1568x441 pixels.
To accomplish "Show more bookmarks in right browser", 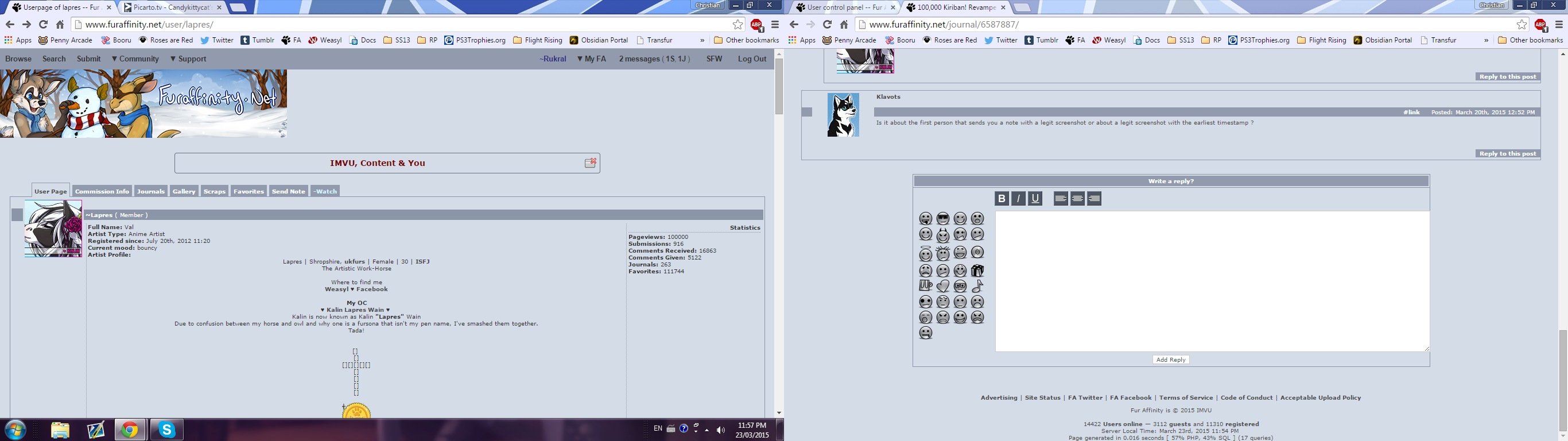I will click(1486, 40).
